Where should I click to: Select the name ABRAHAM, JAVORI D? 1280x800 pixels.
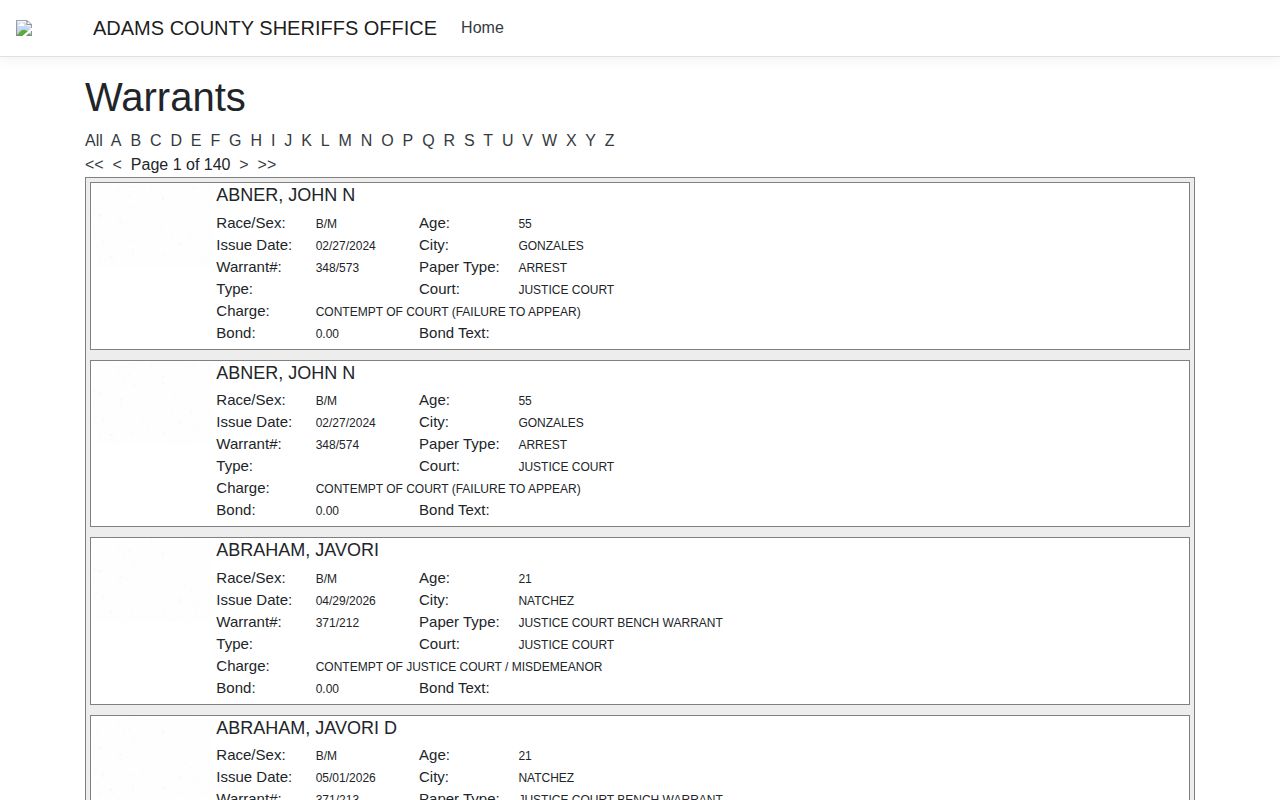(306, 728)
